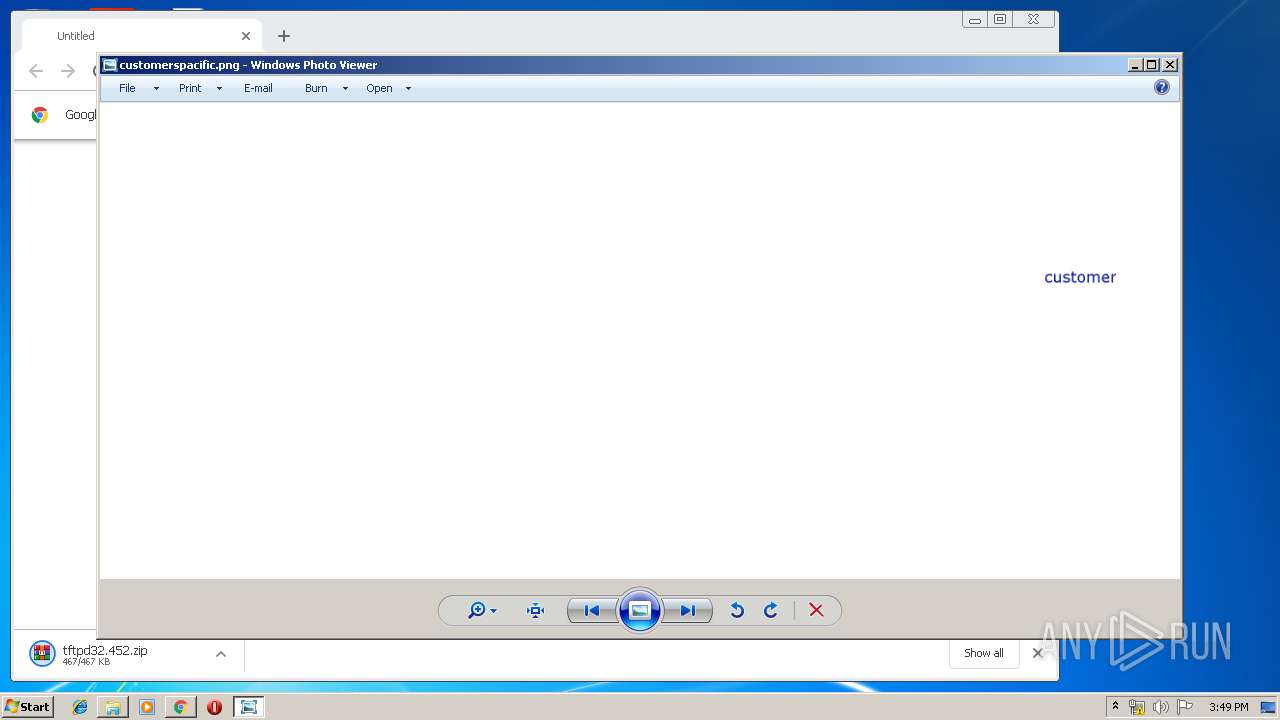
Task: Open Opera icon in the taskbar
Action: click(x=214, y=707)
